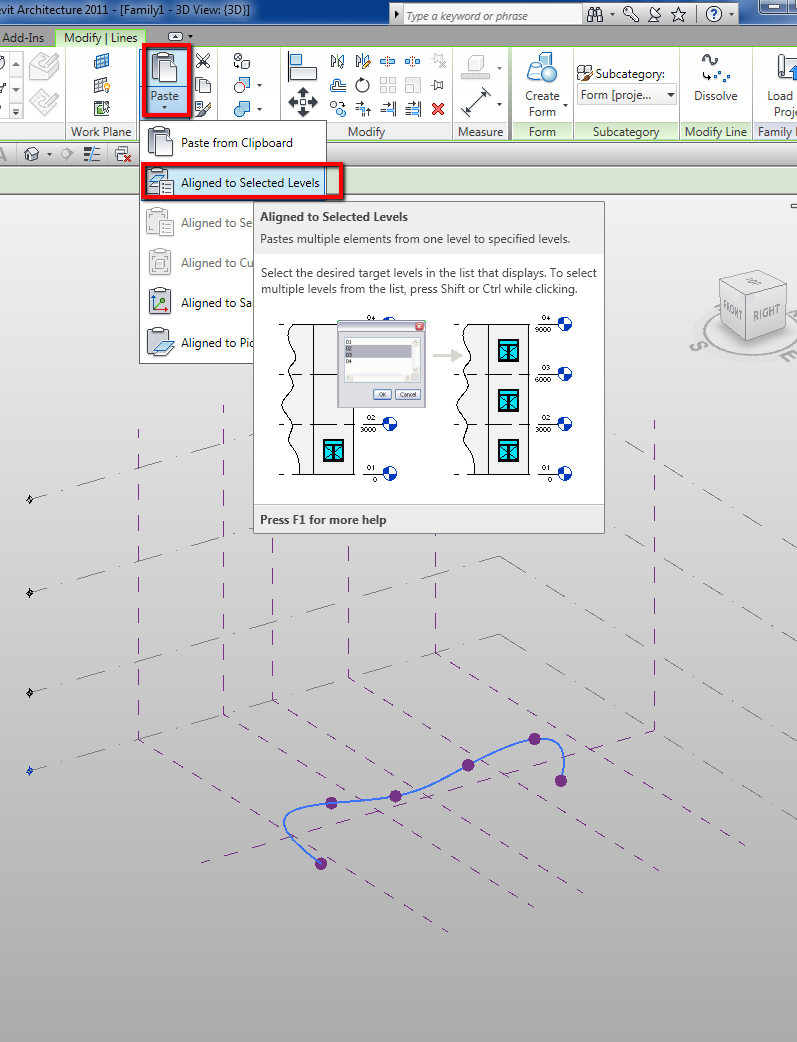This screenshot has width=797, height=1042.
Task: Click the binoculars search button
Action: (596, 15)
